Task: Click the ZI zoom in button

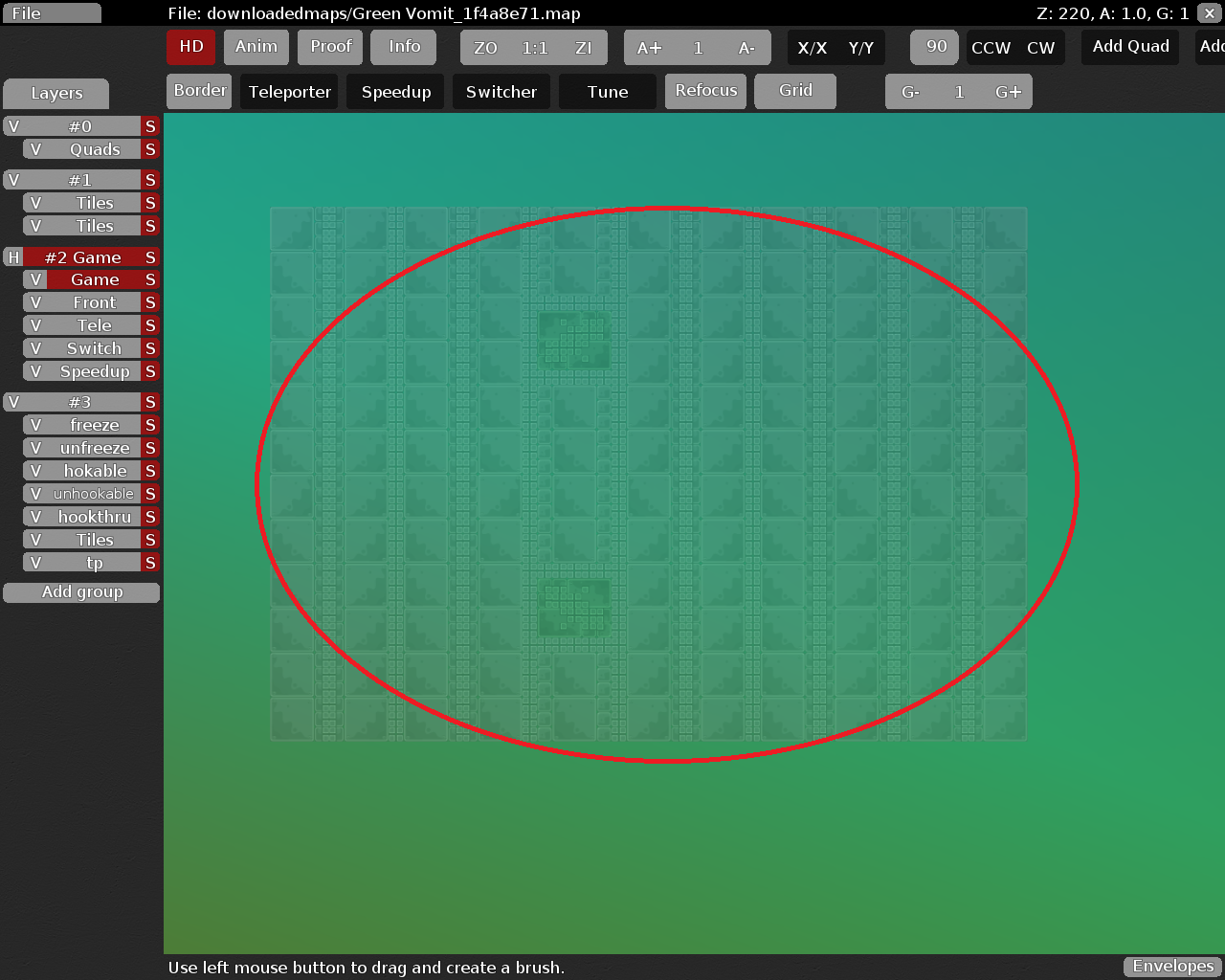Action: click(583, 48)
